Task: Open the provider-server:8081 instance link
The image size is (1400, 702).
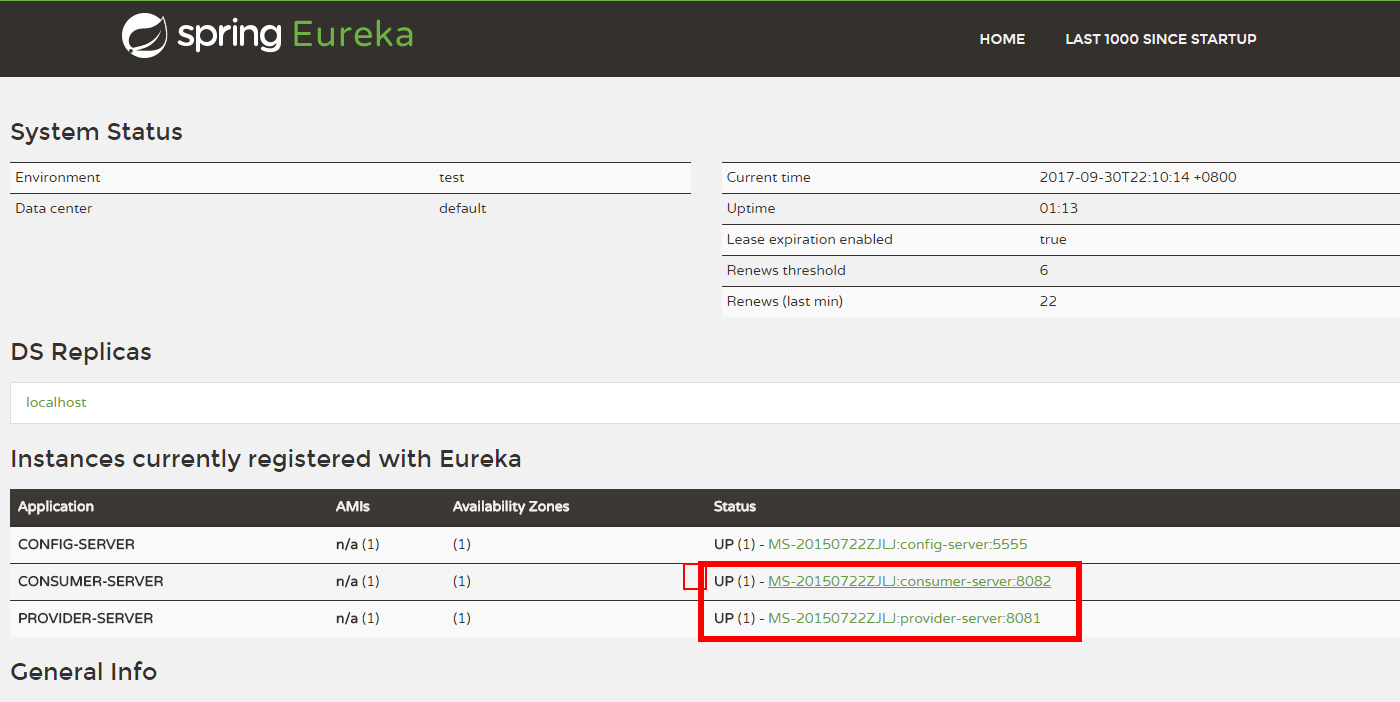Action: [x=904, y=618]
